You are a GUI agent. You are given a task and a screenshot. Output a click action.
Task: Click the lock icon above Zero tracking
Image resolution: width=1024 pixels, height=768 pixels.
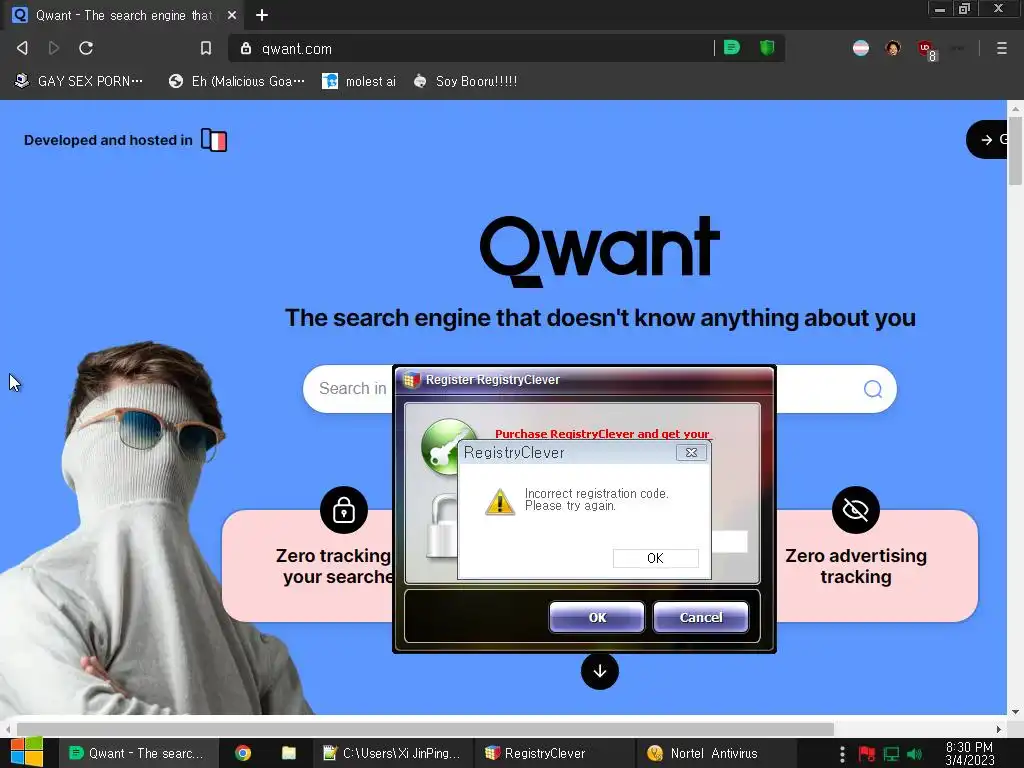(344, 510)
